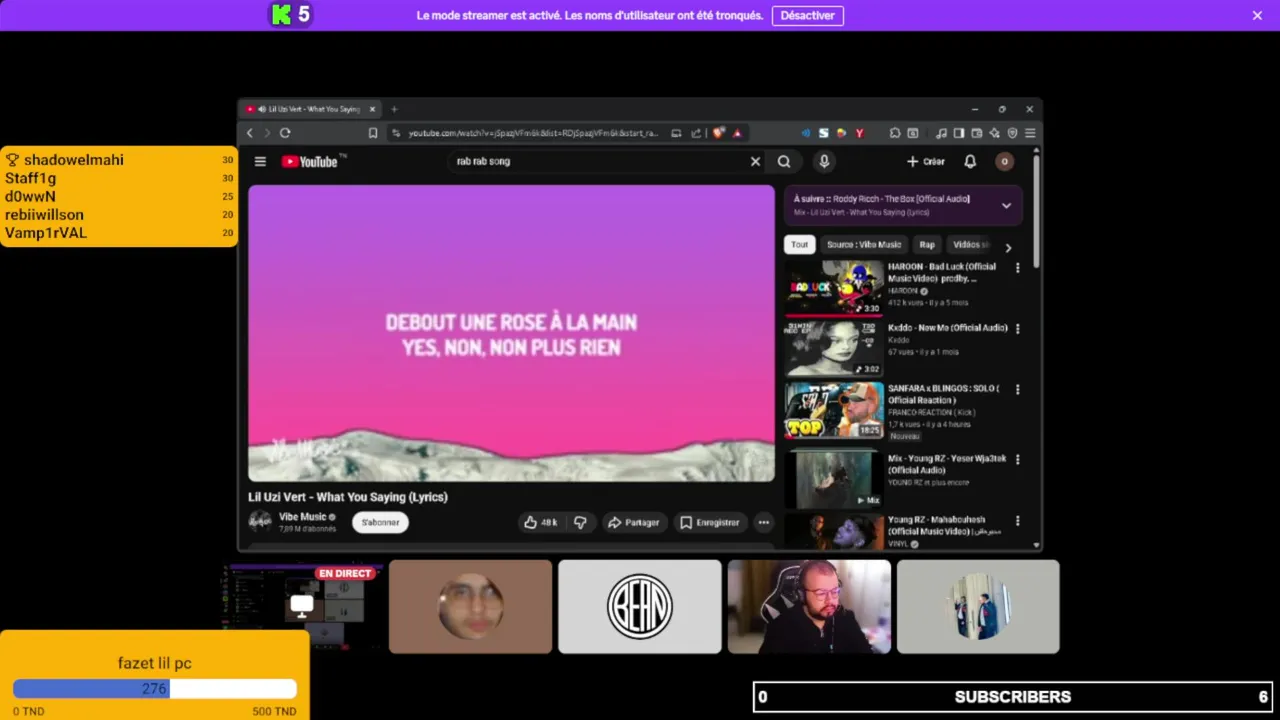Show more filter chips with right chevron
The image size is (1280, 720).
coord(1008,247)
